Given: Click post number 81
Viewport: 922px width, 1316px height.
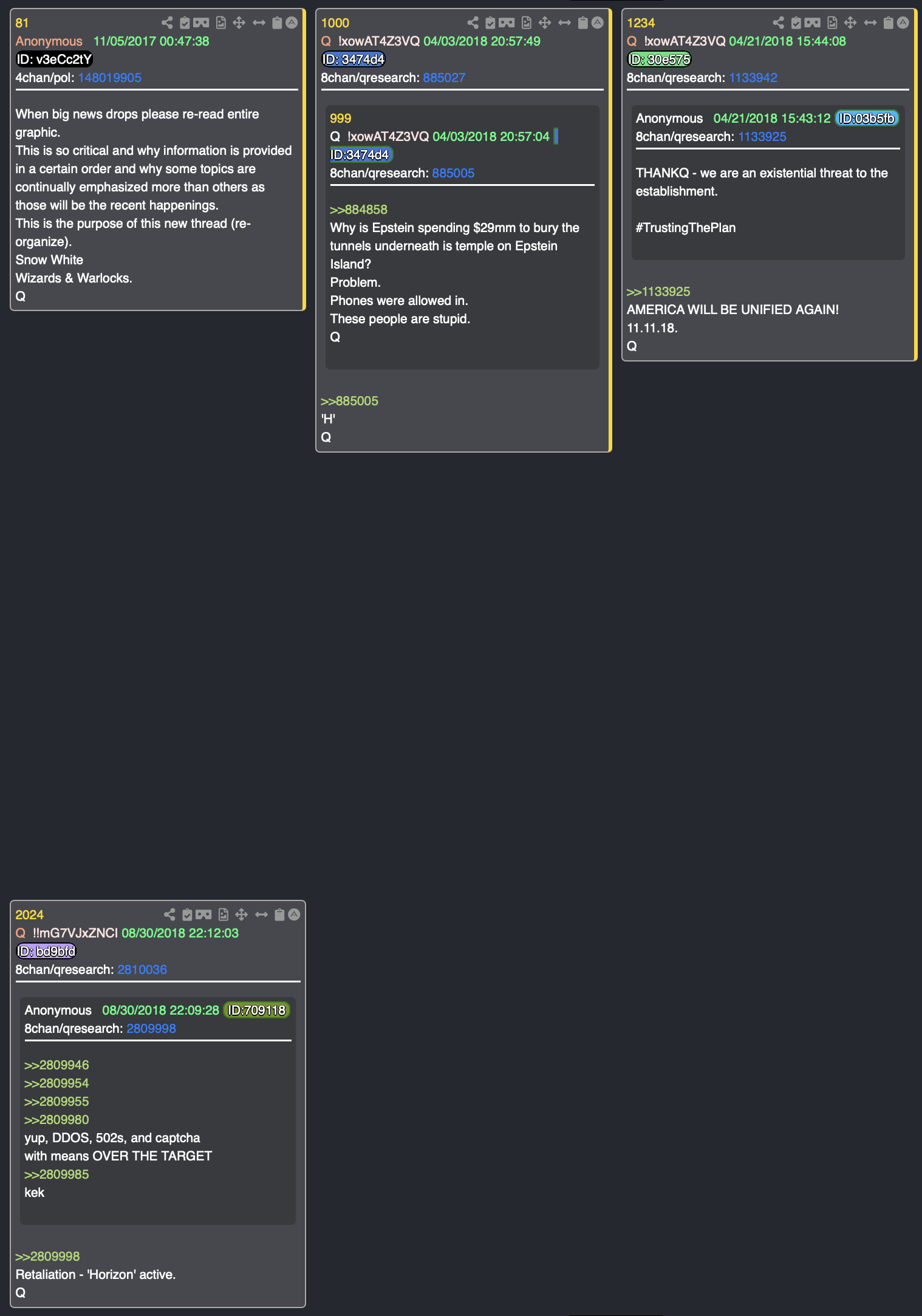Looking at the screenshot, I should click(22, 23).
